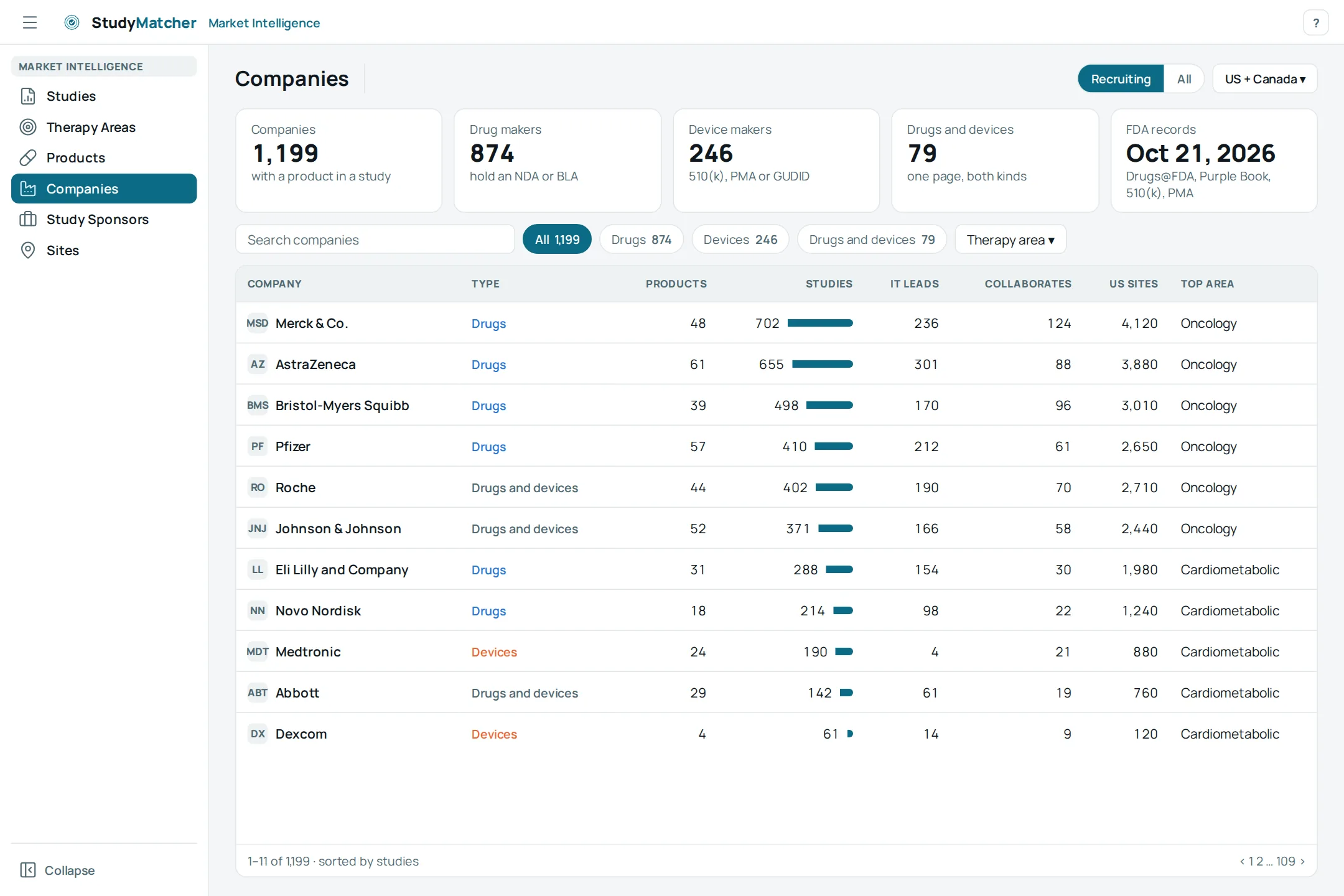The height and width of the screenshot is (896, 1344).
Task: Go to Study Sponsors in the sidebar
Action: [x=104, y=219]
